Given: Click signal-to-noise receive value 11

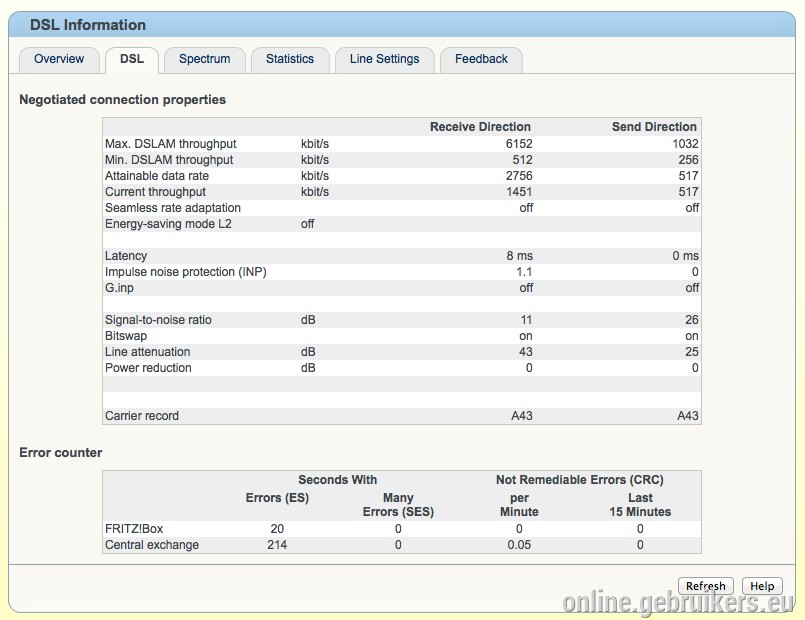Looking at the screenshot, I should (526, 320).
